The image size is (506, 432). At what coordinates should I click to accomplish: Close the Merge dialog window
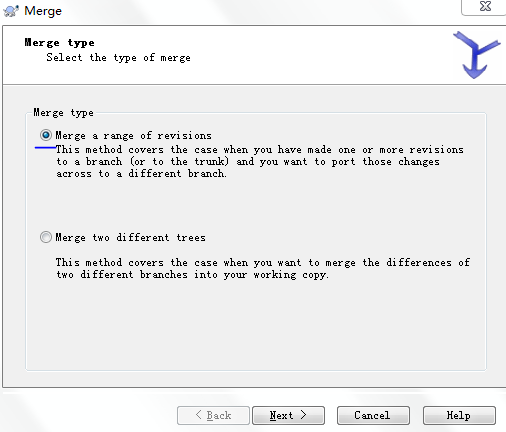(485, 7)
